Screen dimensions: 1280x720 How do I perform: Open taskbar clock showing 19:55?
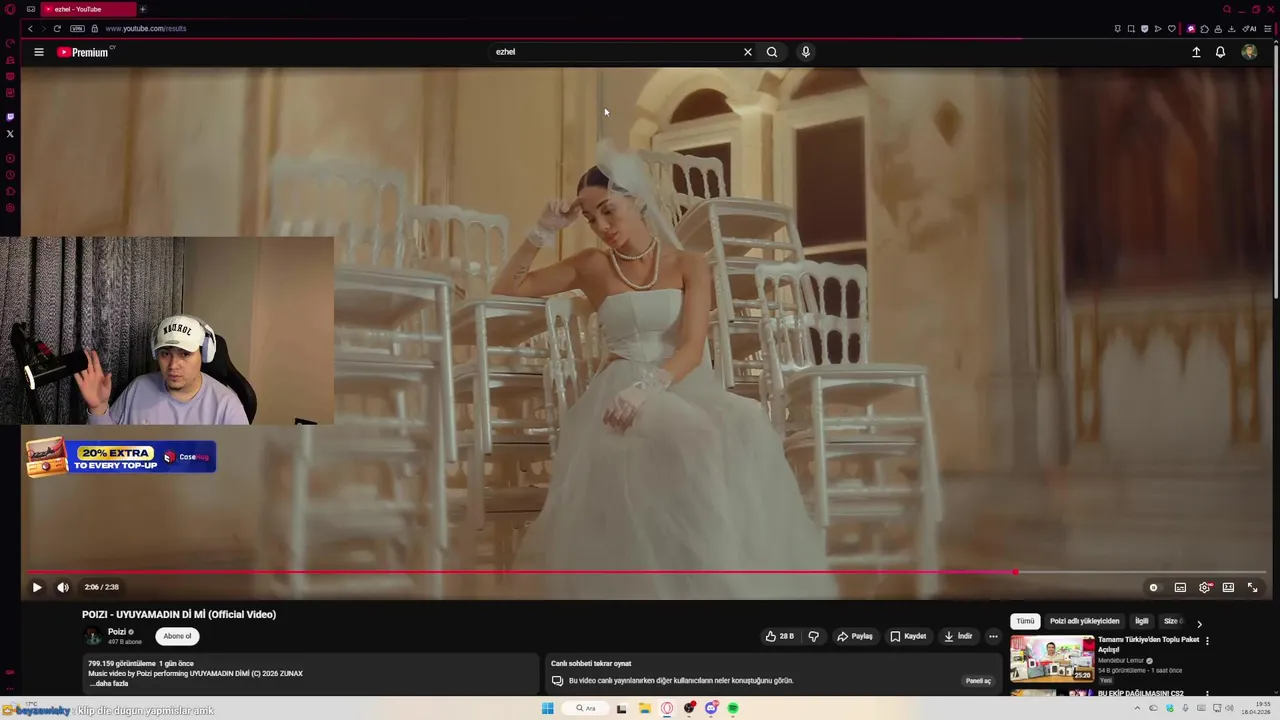1255,708
